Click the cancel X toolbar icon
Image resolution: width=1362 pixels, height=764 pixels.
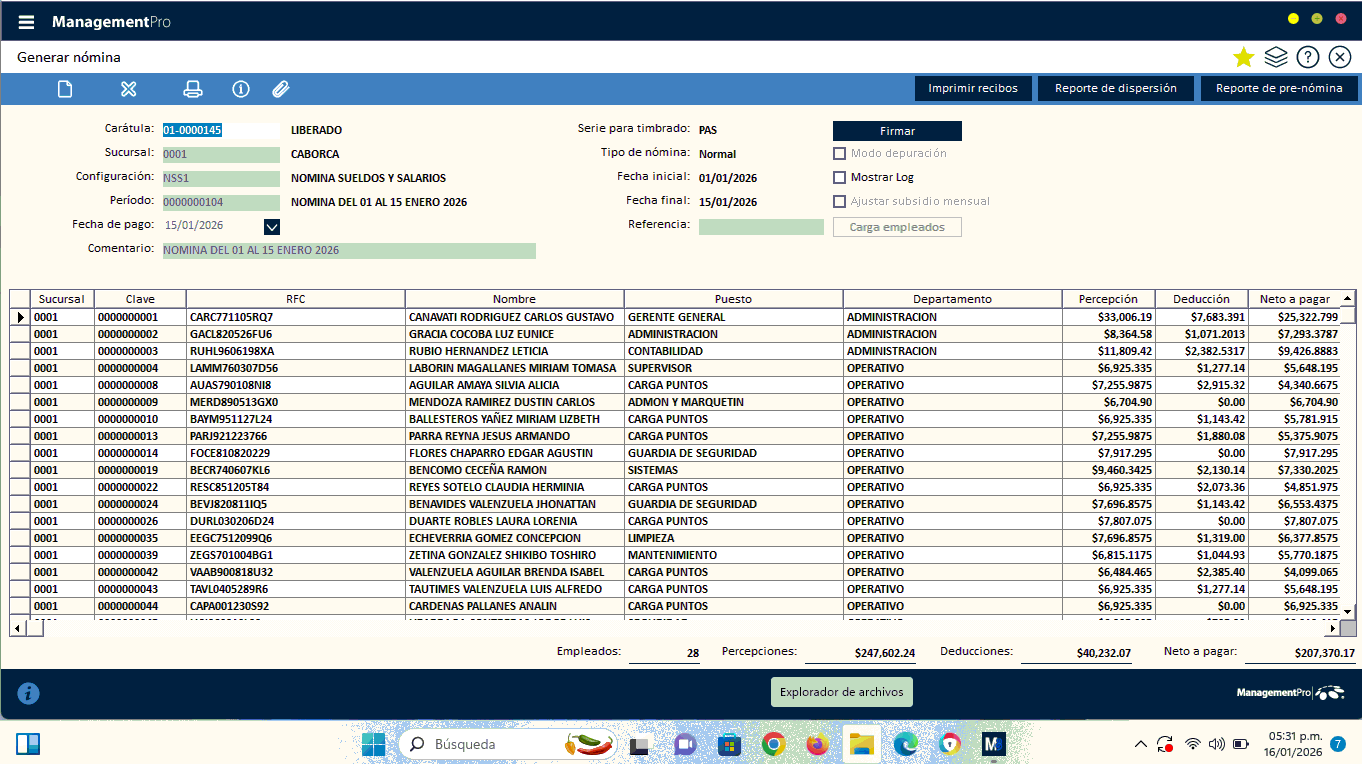point(128,89)
